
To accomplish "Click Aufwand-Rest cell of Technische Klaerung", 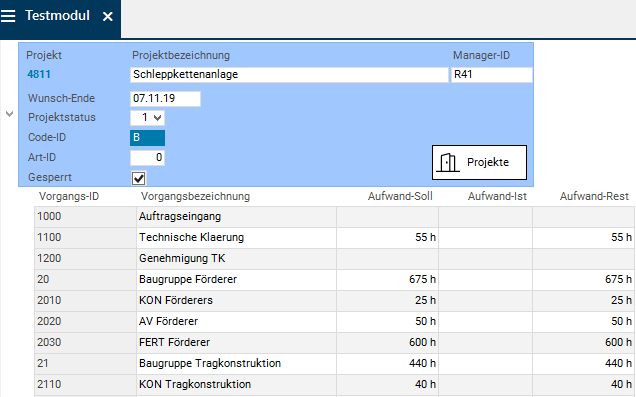I will point(584,238).
